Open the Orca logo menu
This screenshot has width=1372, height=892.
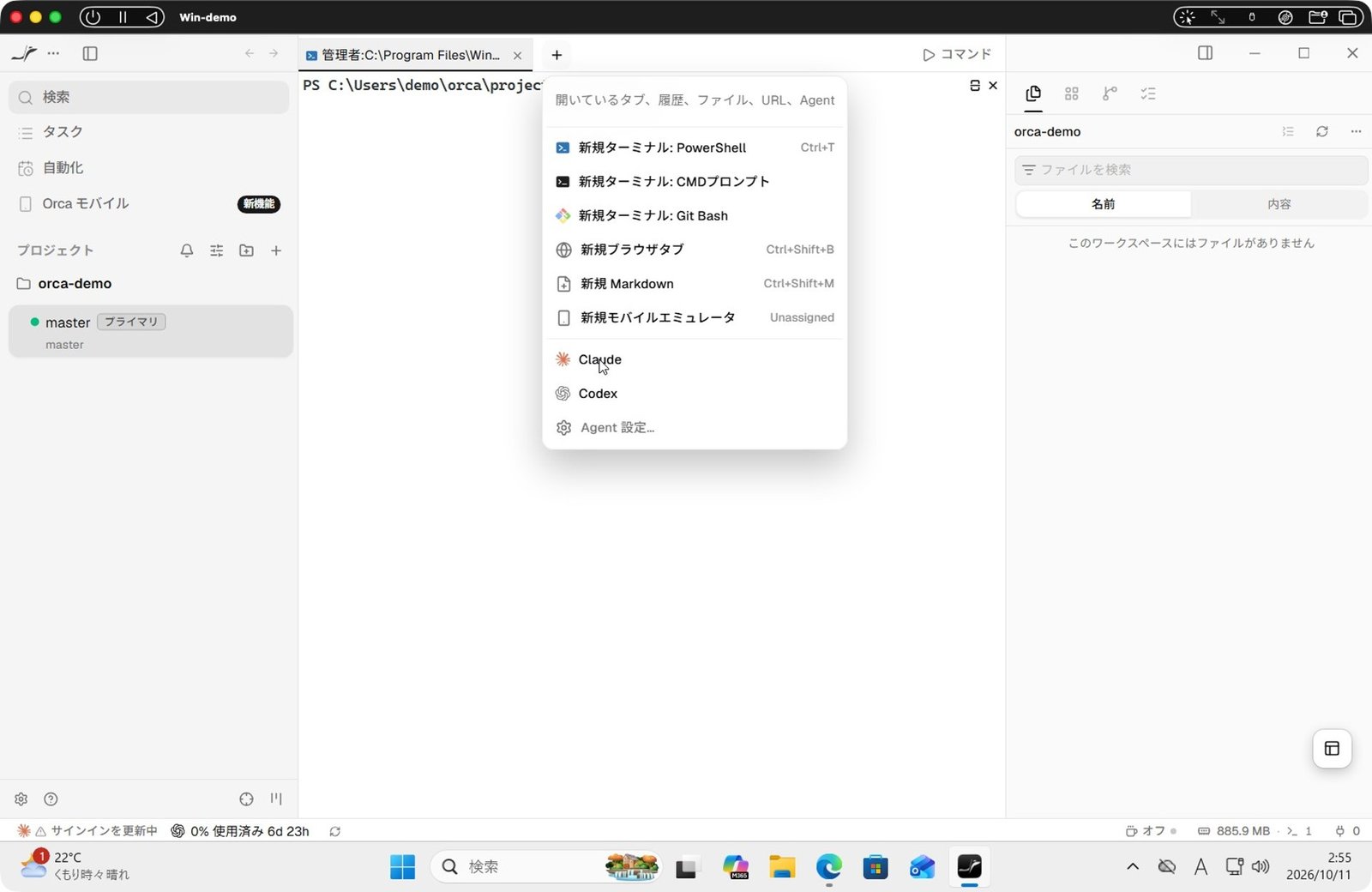point(24,53)
